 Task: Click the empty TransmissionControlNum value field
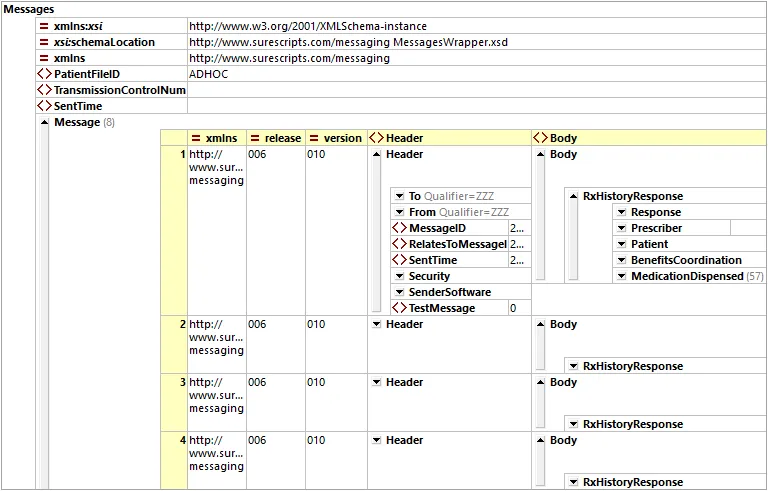[x=476, y=90]
